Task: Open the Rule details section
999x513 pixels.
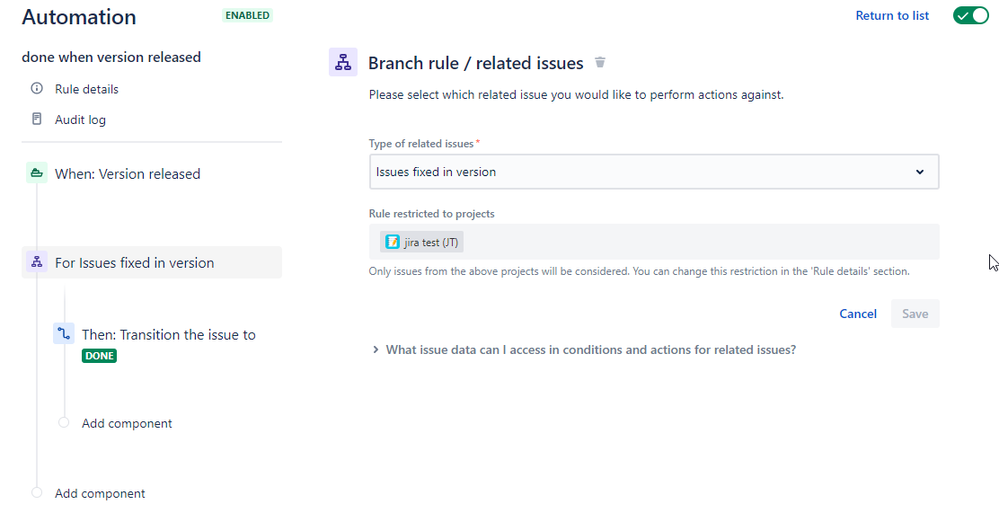Action: click(86, 89)
